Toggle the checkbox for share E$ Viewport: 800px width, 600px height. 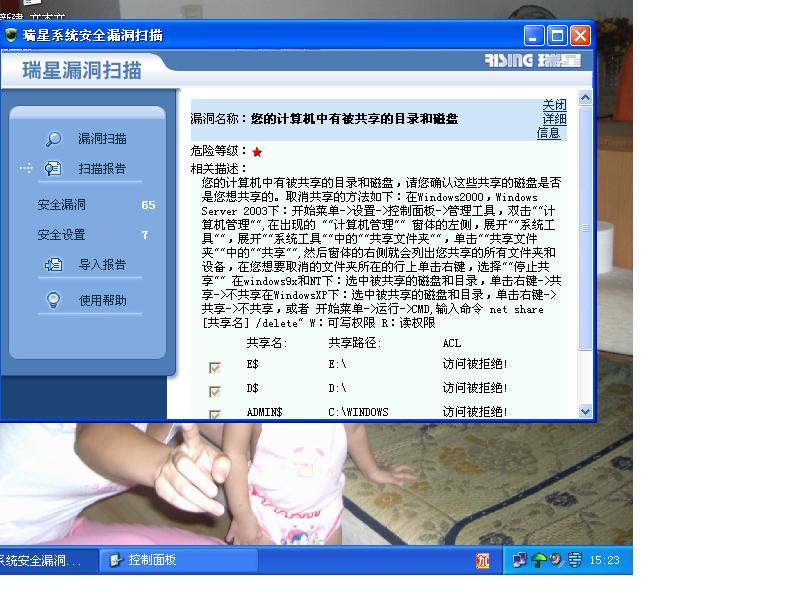[x=215, y=367]
